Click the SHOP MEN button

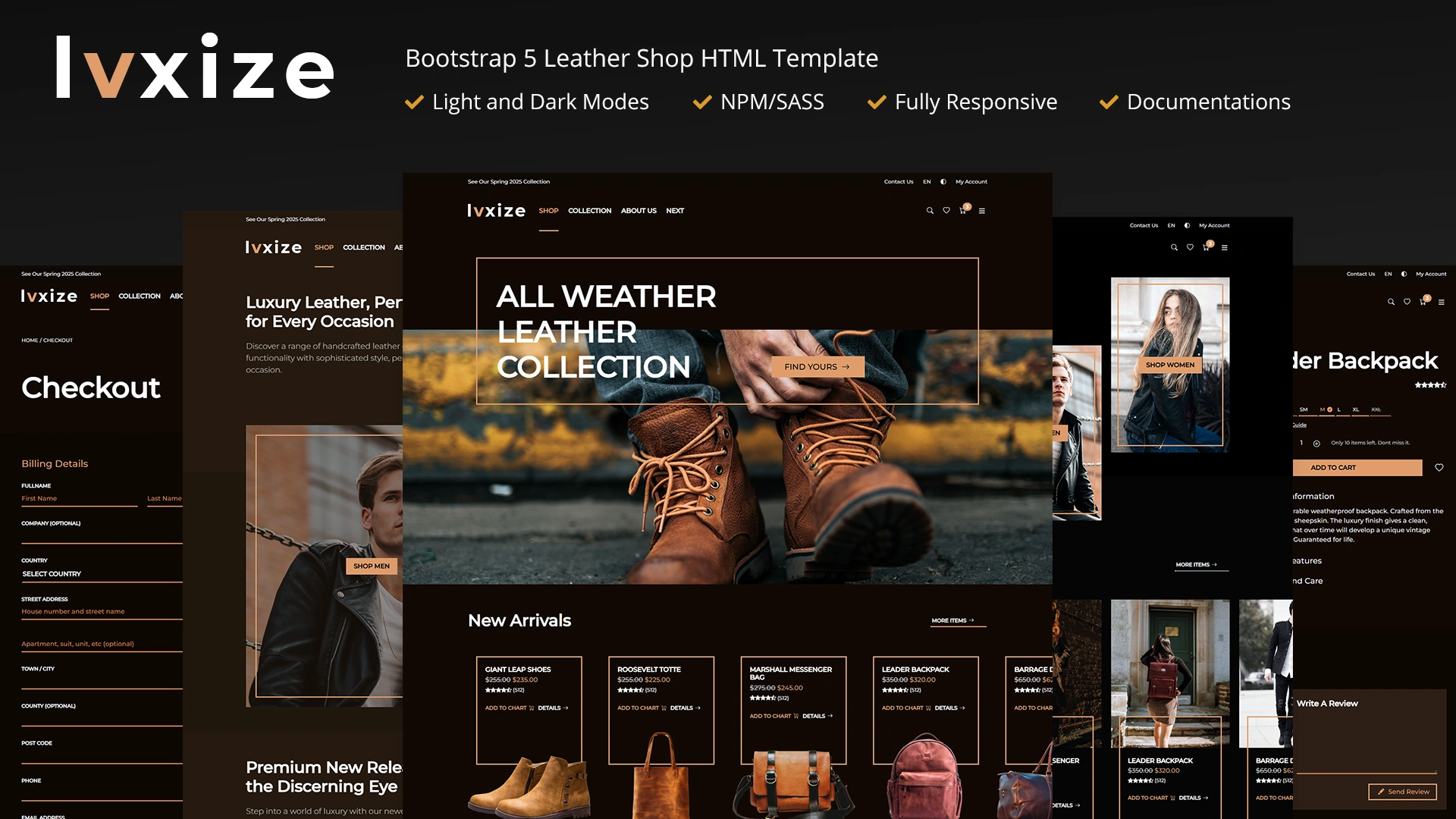tap(372, 566)
